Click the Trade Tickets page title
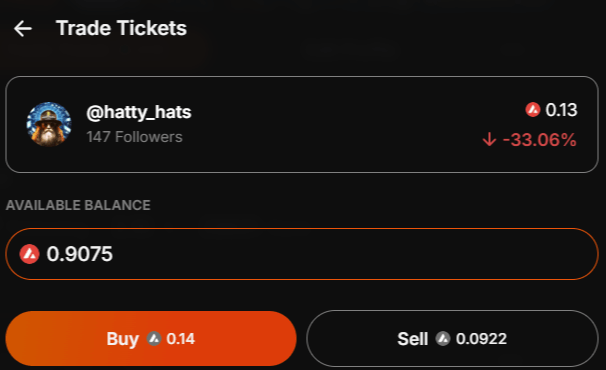Image resolution: width=606 pixels, height=370 pixels. tap(121, 28)
